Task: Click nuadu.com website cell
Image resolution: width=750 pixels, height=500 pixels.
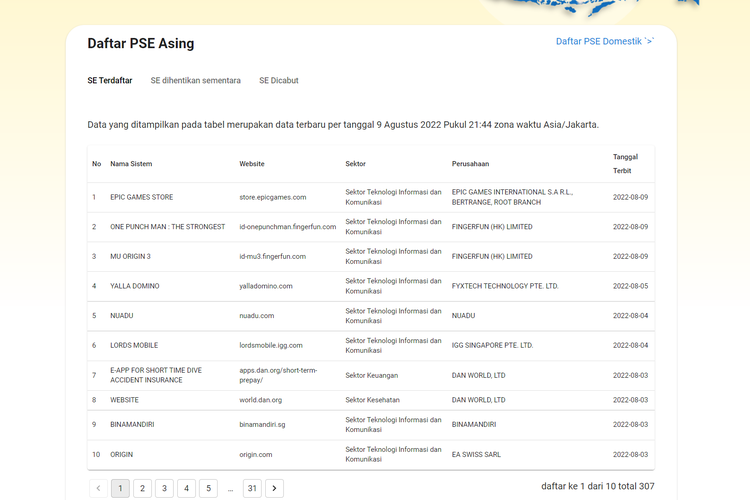Action: tap(257, 316)
